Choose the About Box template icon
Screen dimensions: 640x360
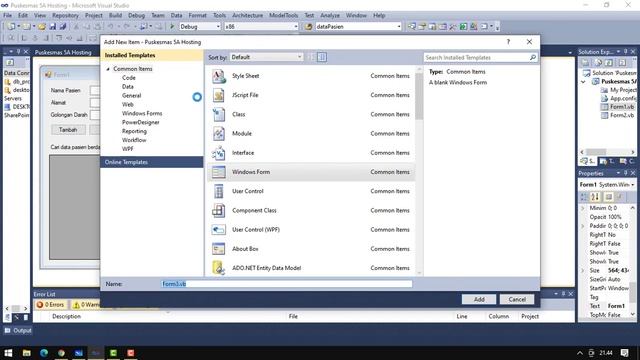click(x=218, y=249)
